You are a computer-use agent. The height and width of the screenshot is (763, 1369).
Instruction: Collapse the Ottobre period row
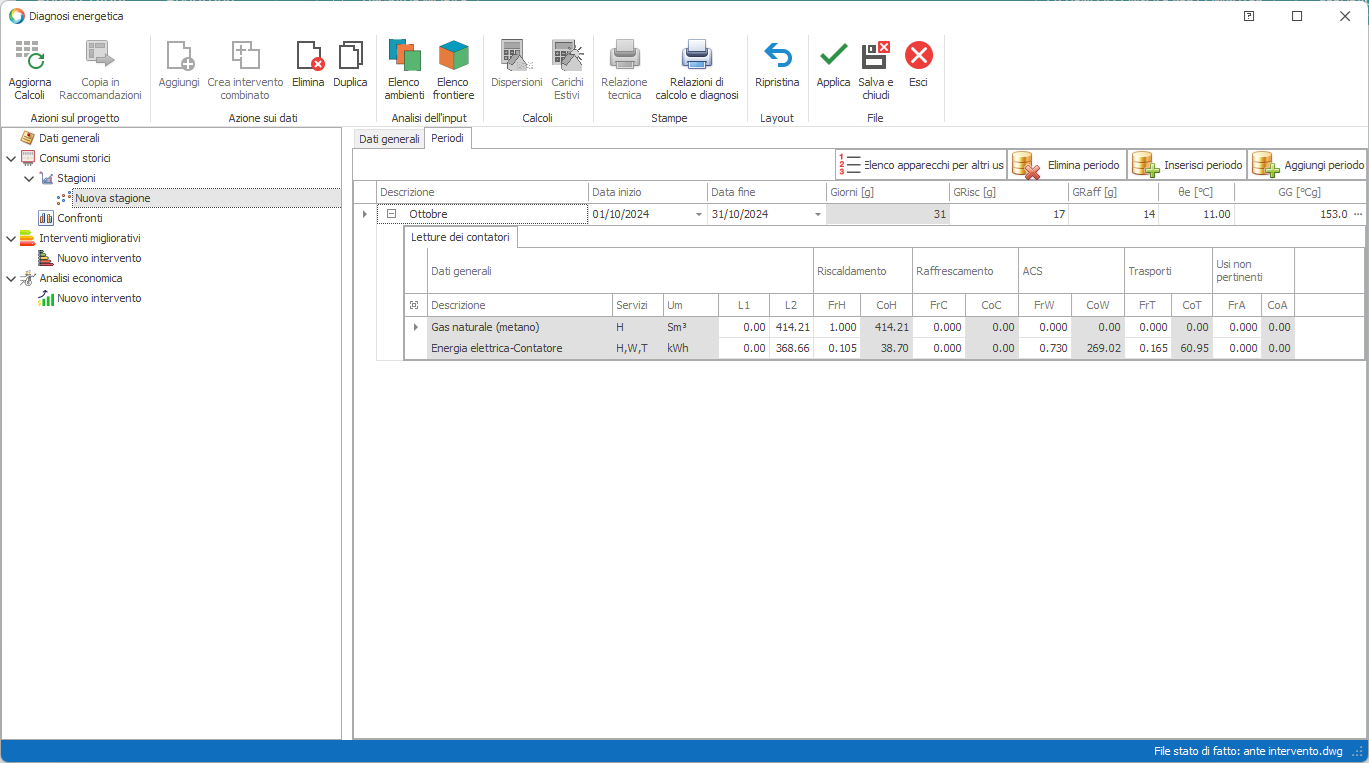coord(392,214)
